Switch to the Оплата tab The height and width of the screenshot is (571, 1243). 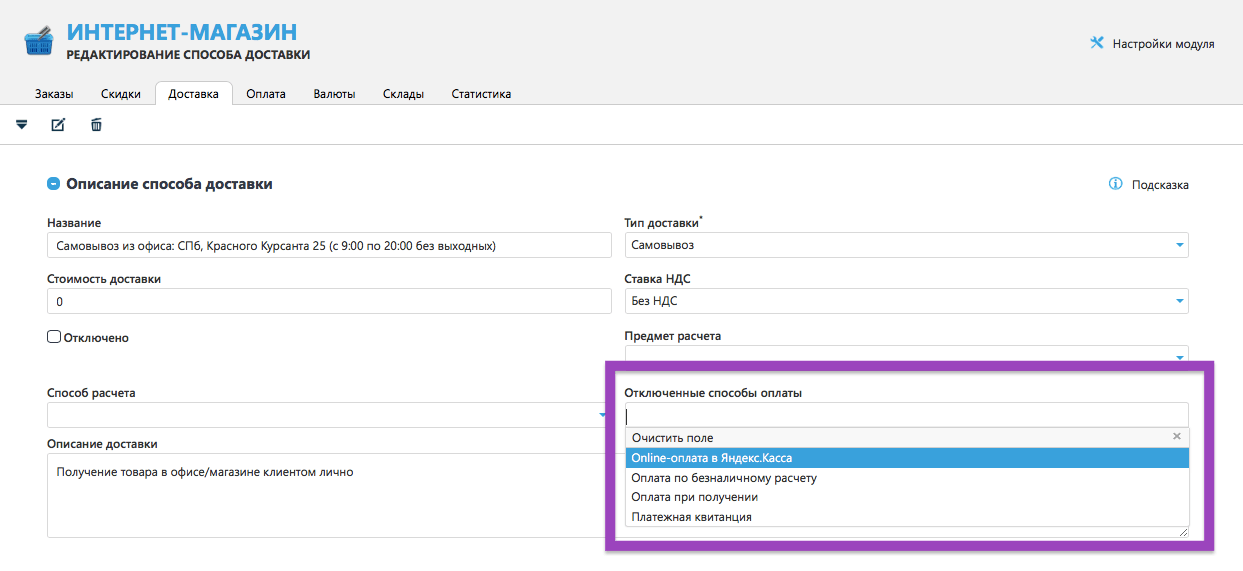(x=266, y=94)
